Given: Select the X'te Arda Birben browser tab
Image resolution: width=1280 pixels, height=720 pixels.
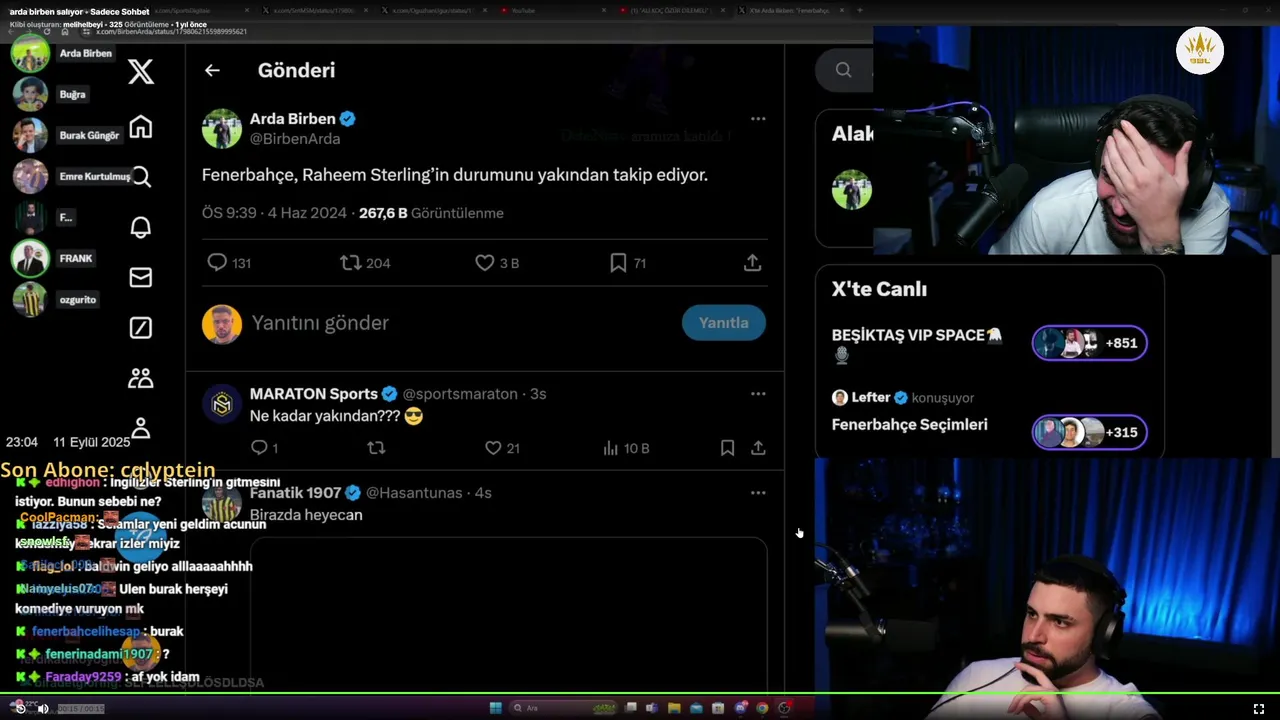Looking at the screenshot, I should pos(792,10).
